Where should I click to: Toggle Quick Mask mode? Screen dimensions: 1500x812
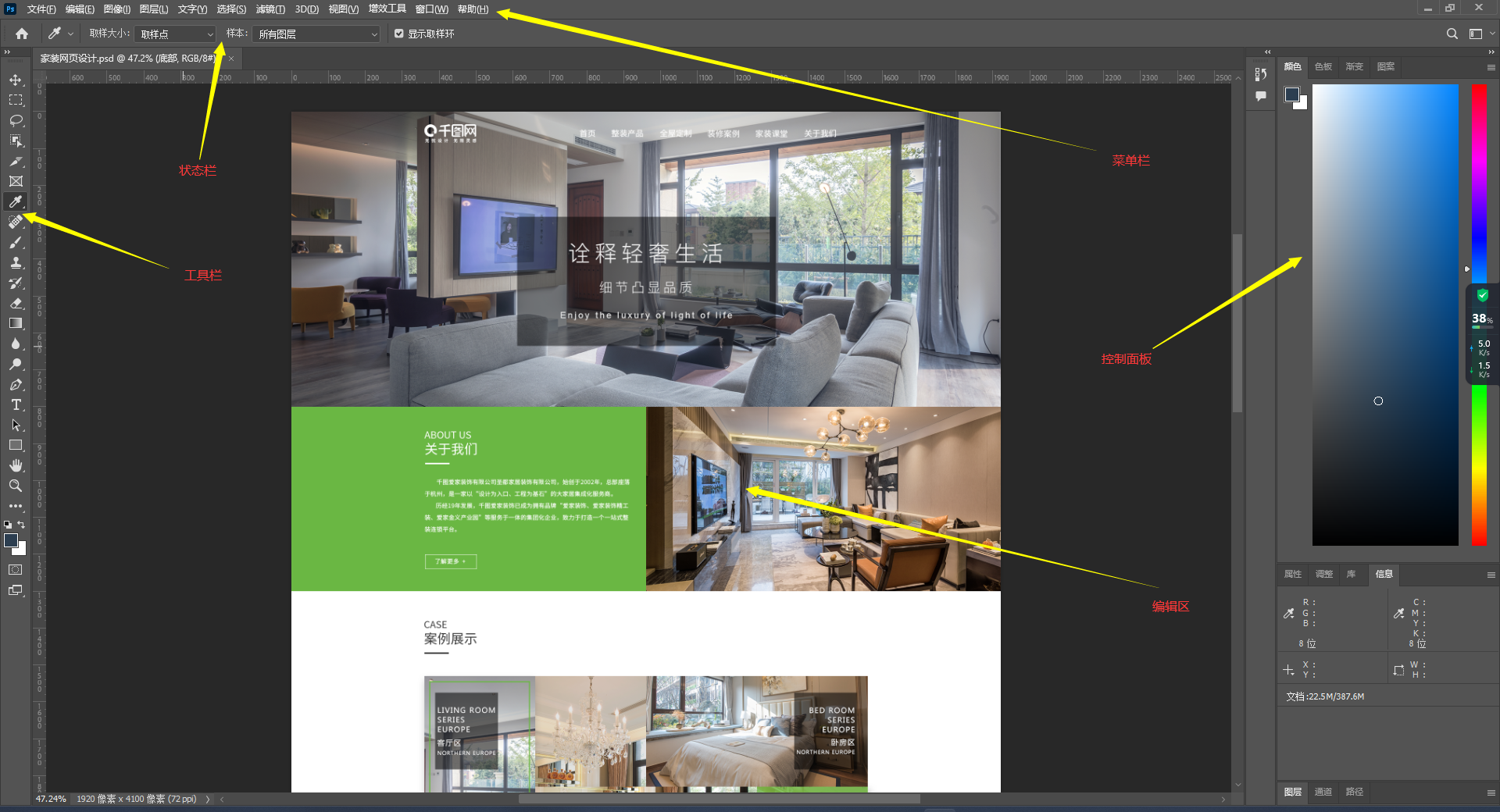click(16, 570)
